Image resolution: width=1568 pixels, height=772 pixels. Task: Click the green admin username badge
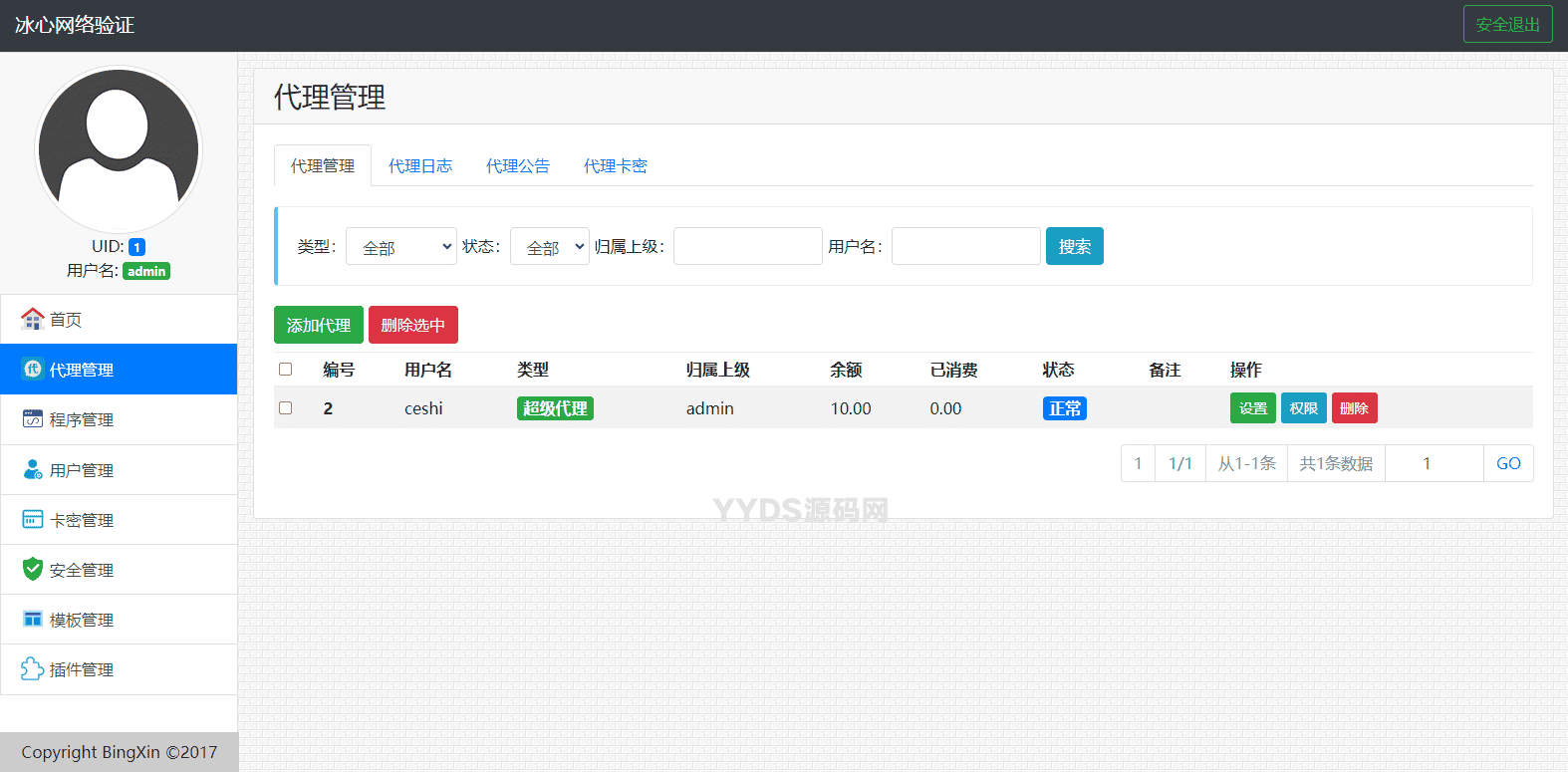[146, 271]
